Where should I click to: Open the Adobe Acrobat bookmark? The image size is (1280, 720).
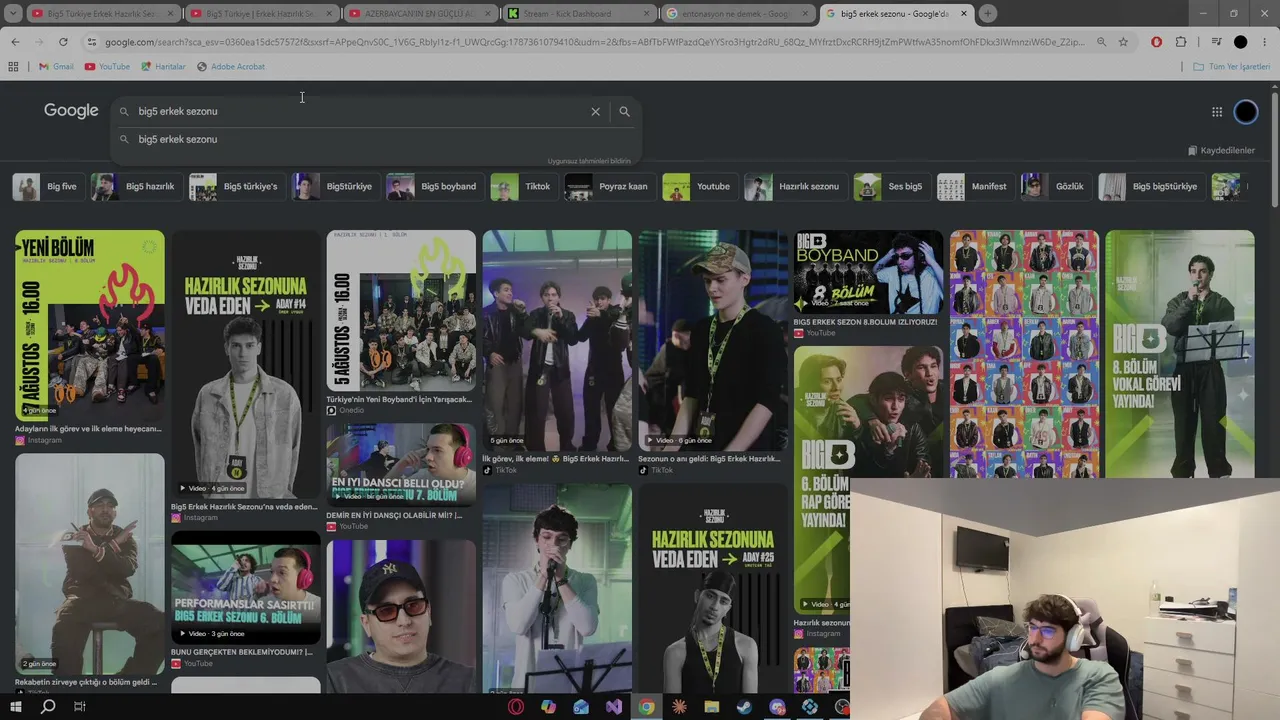pos(231,67)
